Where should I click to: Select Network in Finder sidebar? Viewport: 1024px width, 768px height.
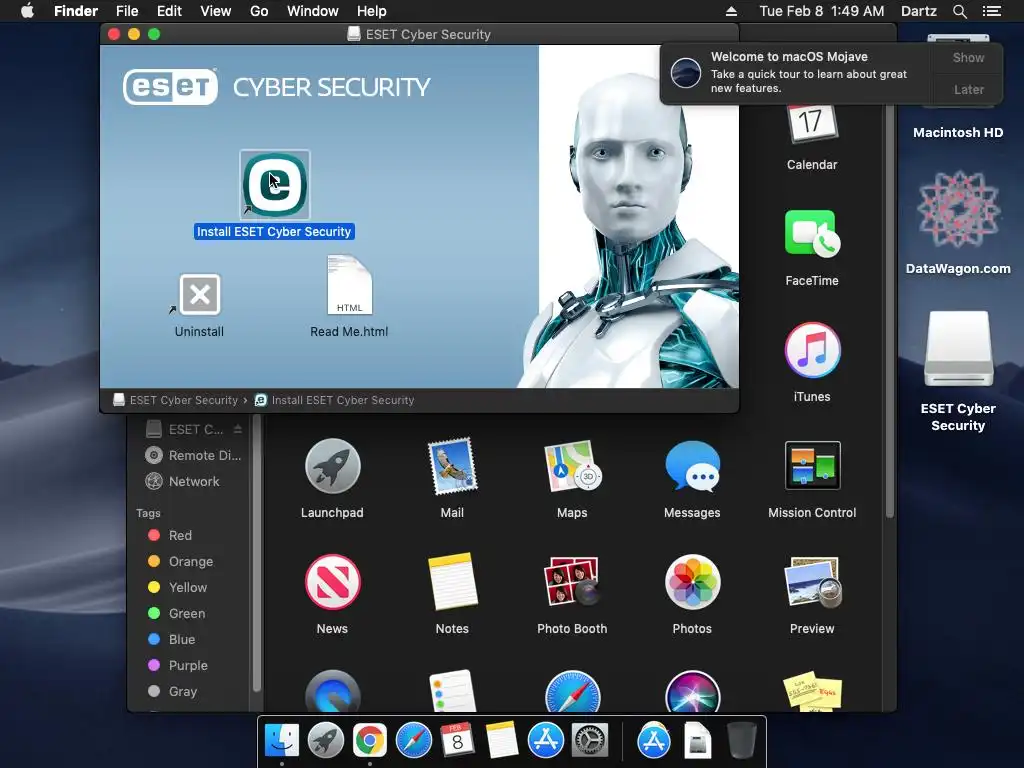(182, 482)
